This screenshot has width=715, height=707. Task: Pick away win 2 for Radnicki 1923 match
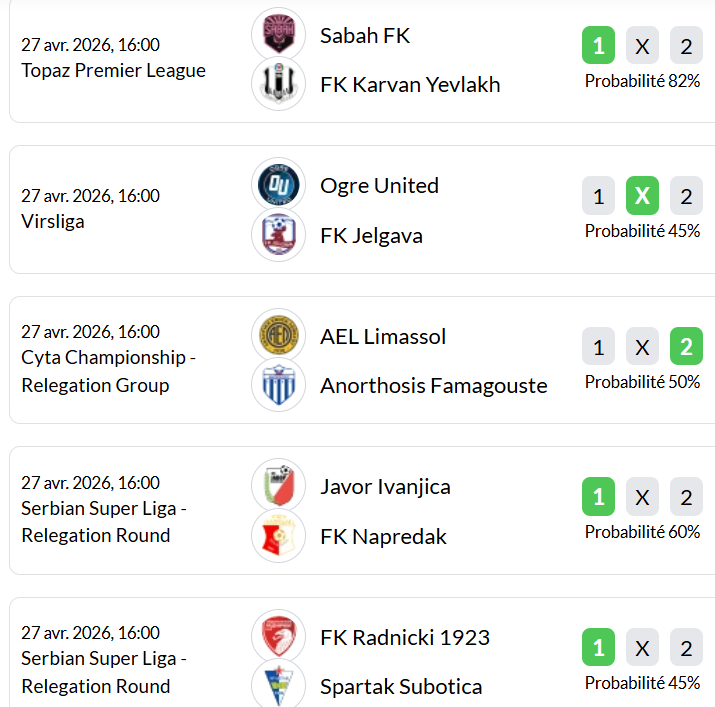tap(686, 648)
